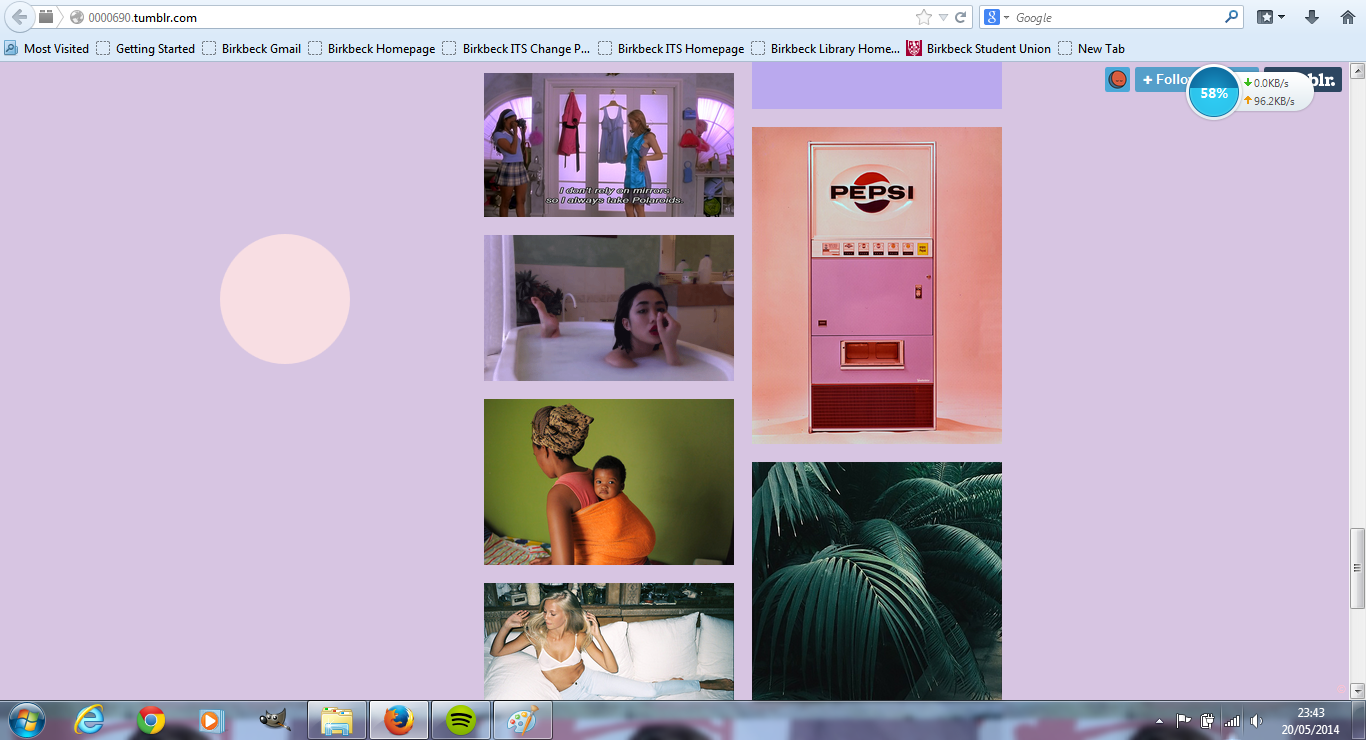Open the taskbar clock showing 23:43

click(x=1310, y=721)
